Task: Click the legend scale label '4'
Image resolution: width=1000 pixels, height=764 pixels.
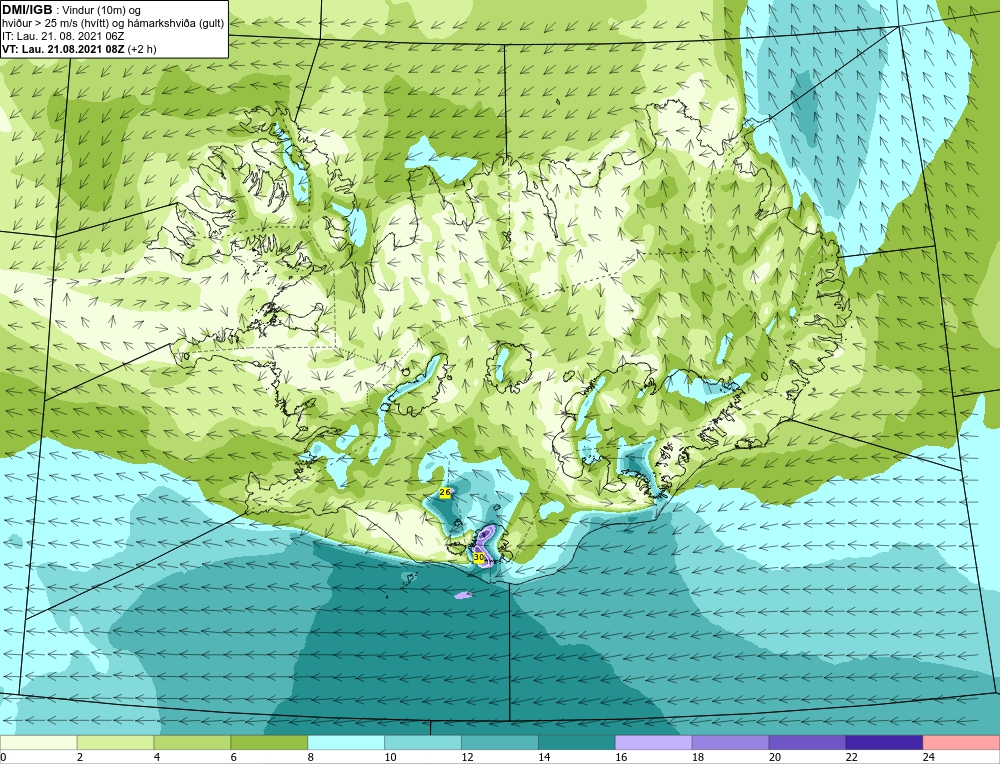Action: coord(157,757)
